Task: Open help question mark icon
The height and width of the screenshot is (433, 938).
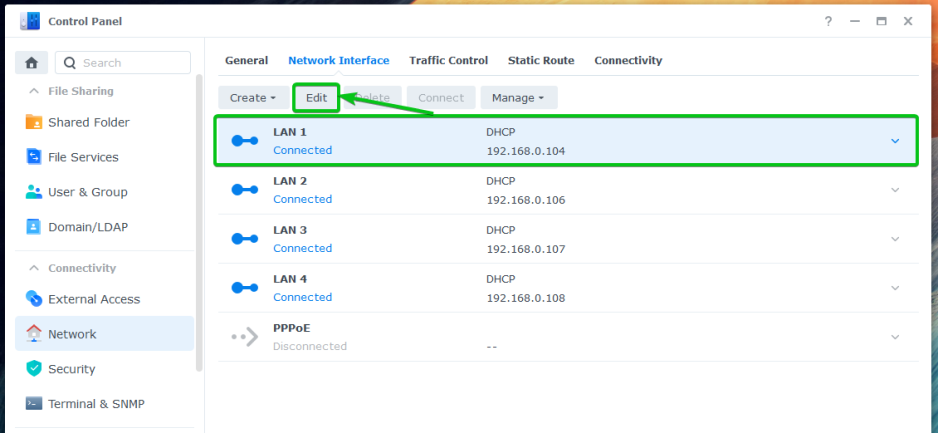Action: click(829, 21)
